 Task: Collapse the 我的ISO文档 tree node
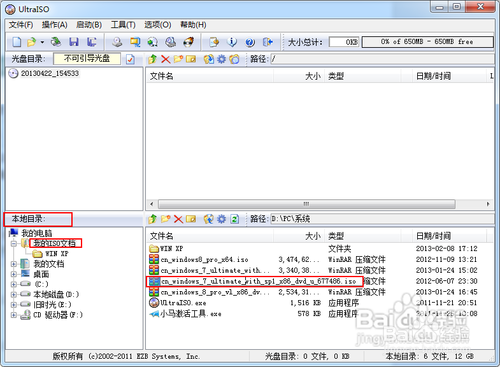point(14,244)
